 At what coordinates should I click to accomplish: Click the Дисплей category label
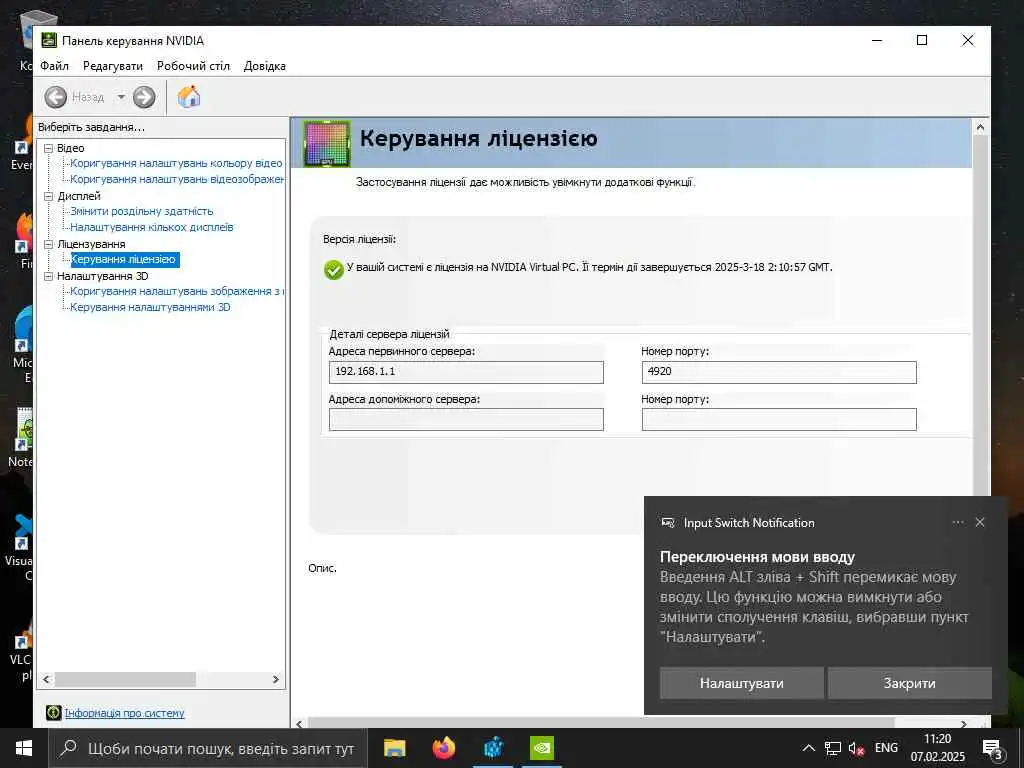pyautogui.click(x=79, y=196)
